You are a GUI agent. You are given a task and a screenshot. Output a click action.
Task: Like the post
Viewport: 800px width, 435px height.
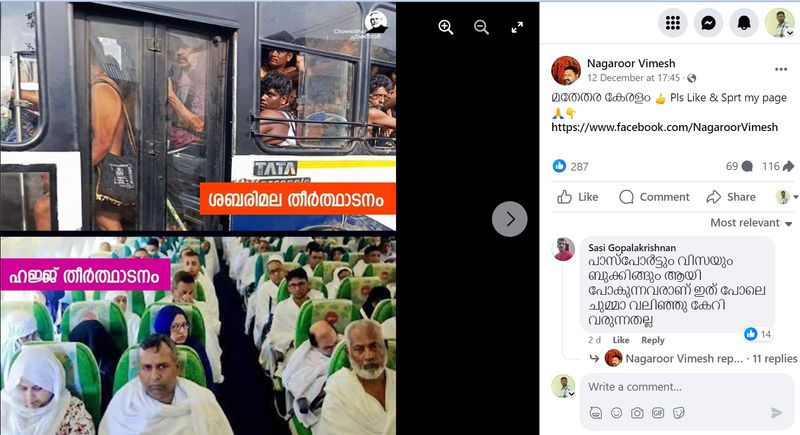(578, 197)
